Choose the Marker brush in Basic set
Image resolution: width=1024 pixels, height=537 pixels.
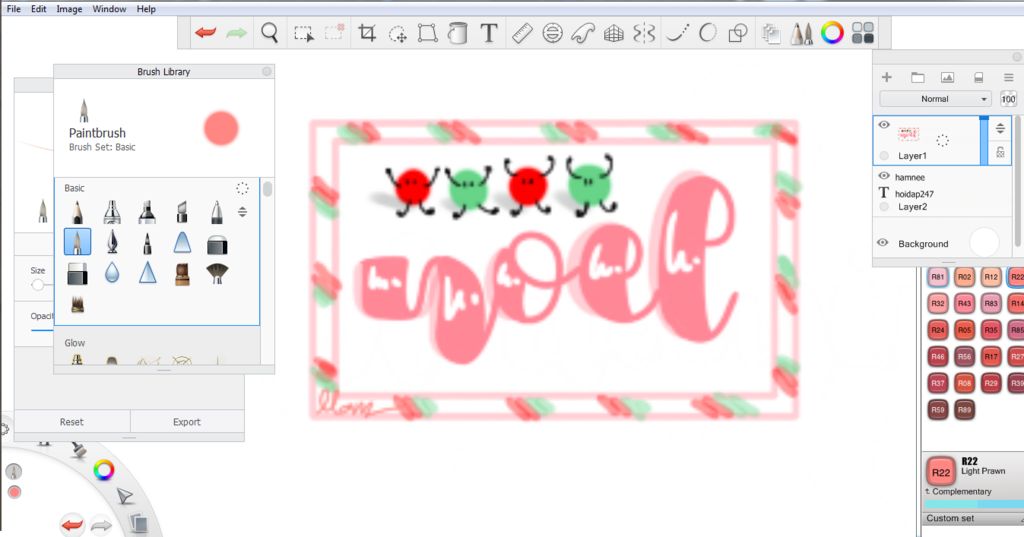click(x=147, y=212)
